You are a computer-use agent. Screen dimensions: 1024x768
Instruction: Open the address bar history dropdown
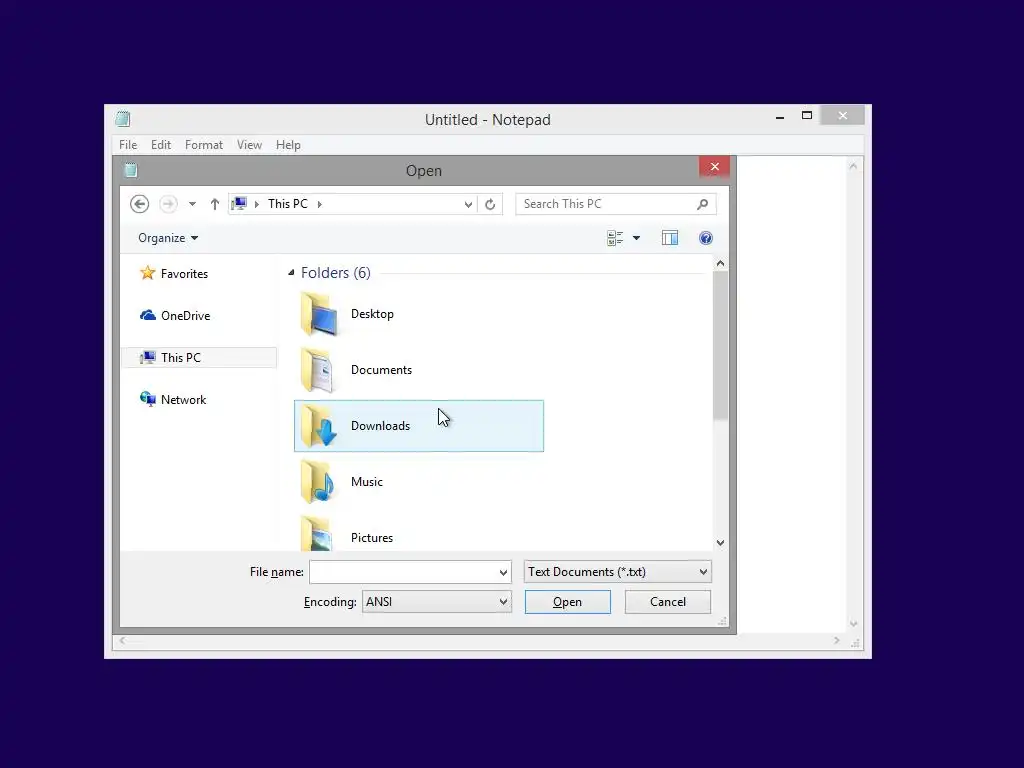tap(468, 204)
